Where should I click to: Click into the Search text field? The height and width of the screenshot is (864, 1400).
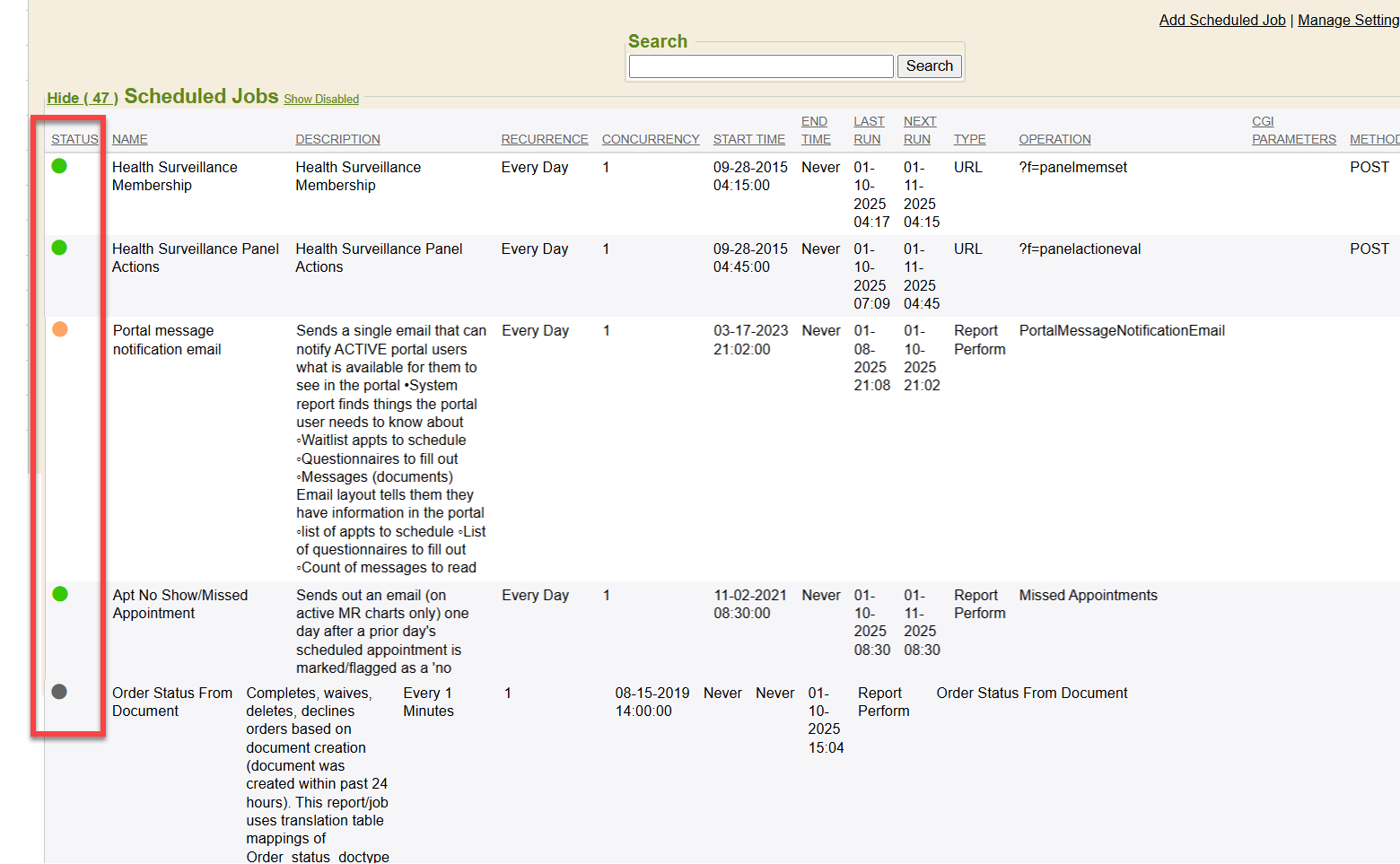click(x=760, y=66)
